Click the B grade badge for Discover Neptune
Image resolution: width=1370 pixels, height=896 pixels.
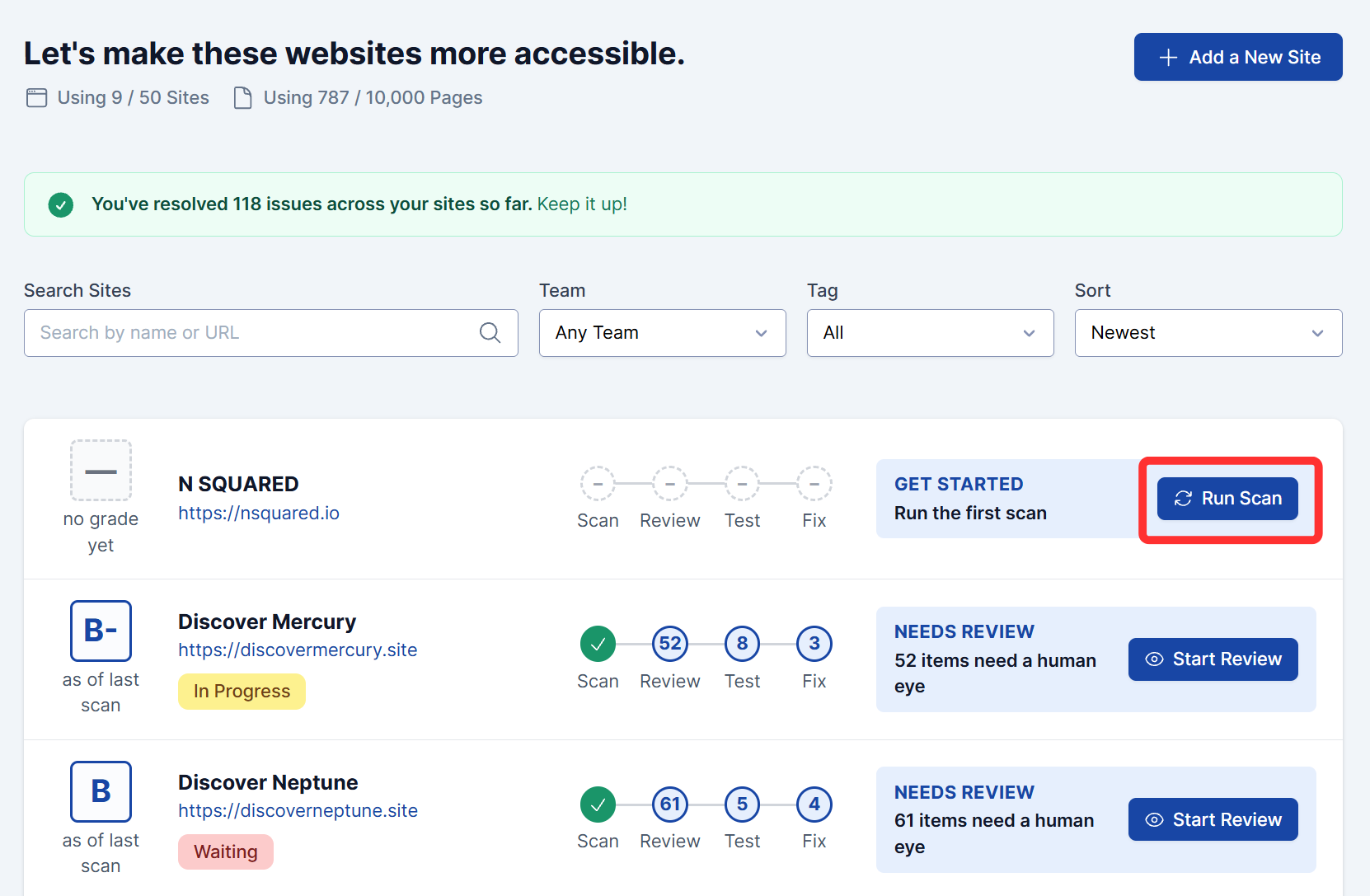[x=101, y=791]
